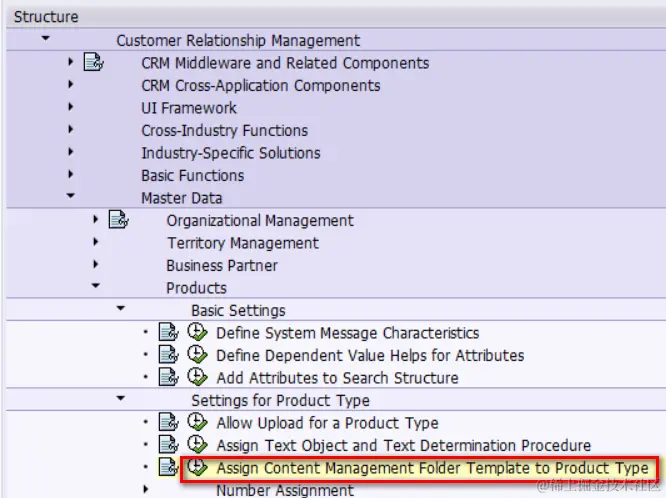Select 'Business Partner' row text
666x498 pixels.
click(222, 266)
